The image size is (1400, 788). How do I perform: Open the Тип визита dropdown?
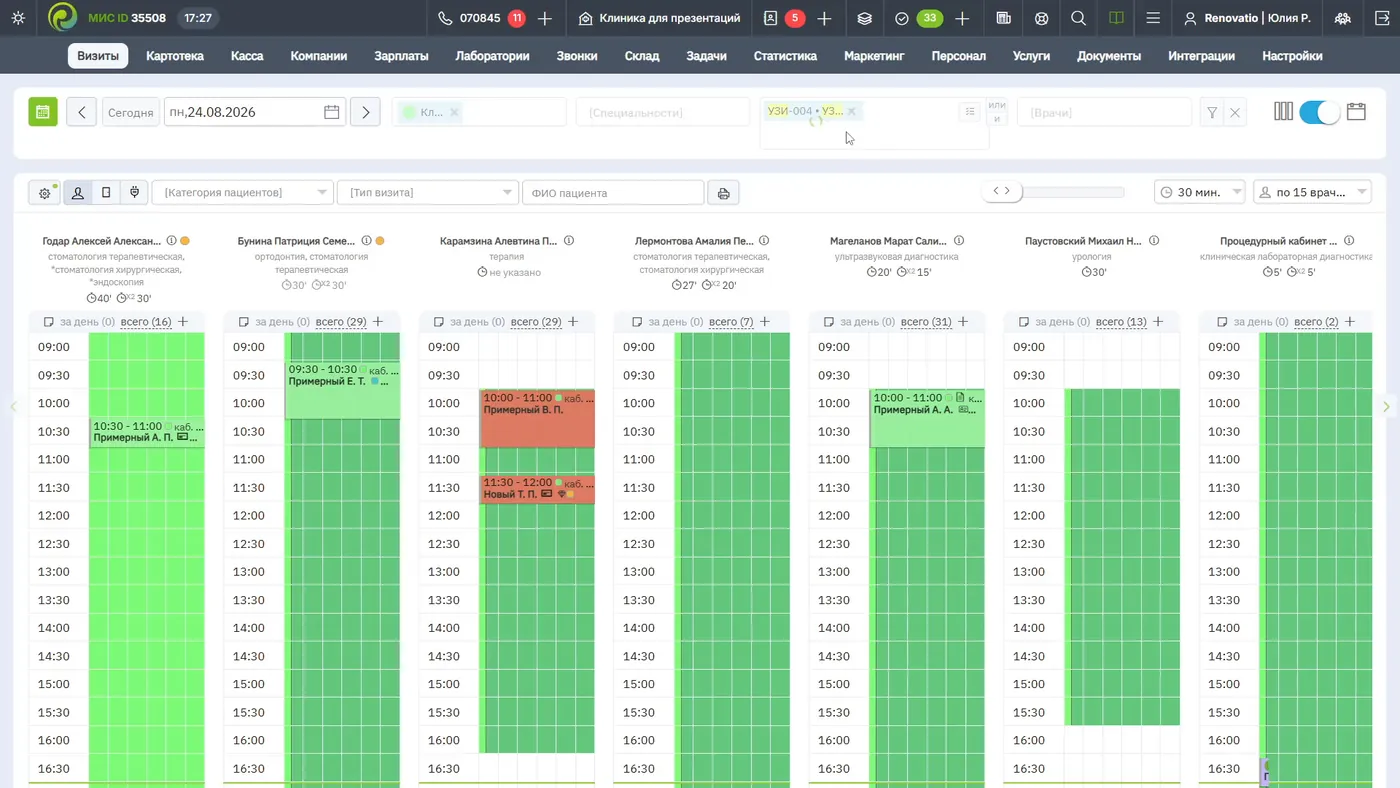[x=428, y=193]
